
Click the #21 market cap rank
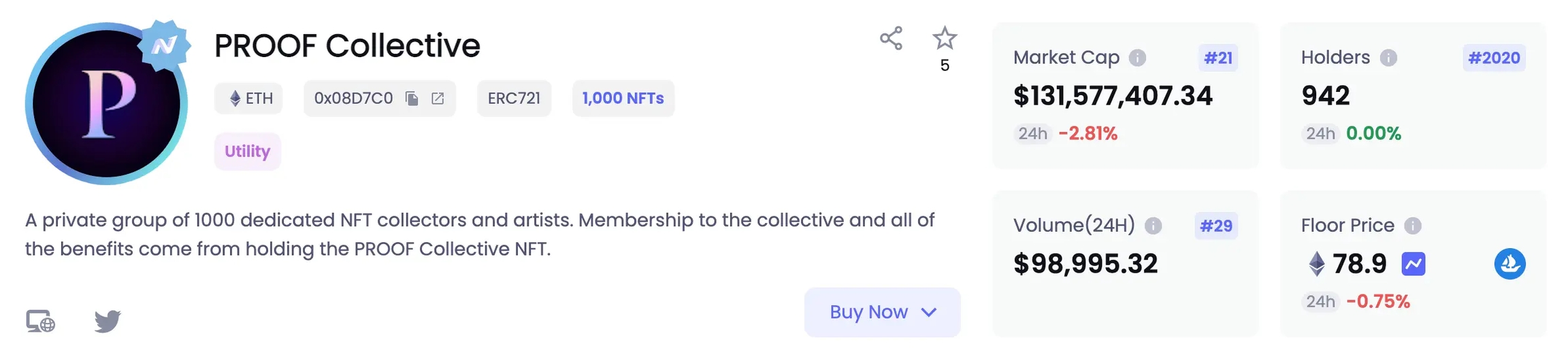point(1218,58)
